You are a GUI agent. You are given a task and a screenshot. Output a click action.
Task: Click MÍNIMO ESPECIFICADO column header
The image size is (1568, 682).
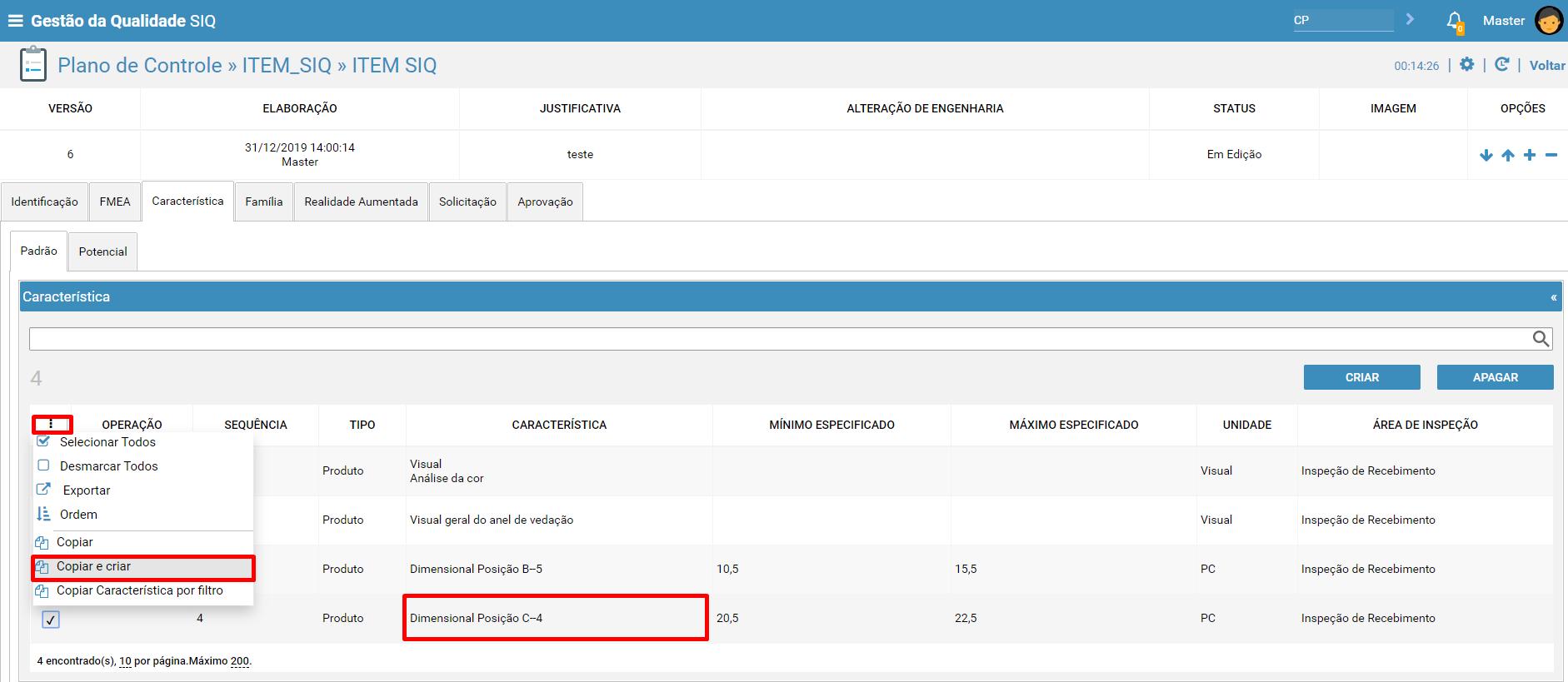tap(831, 425)
